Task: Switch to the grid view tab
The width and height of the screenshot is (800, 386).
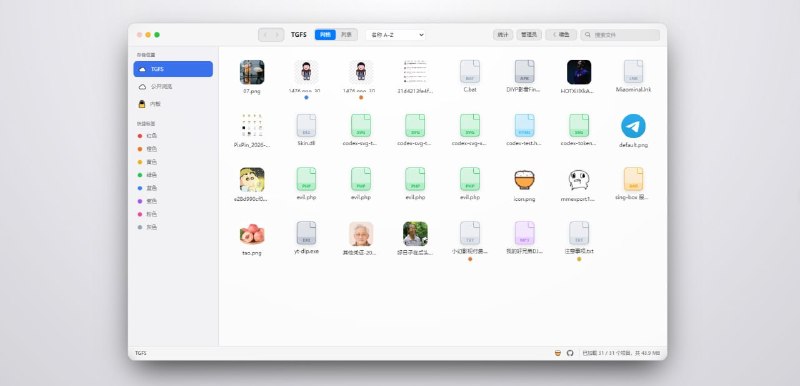Action: coord(325,35)
